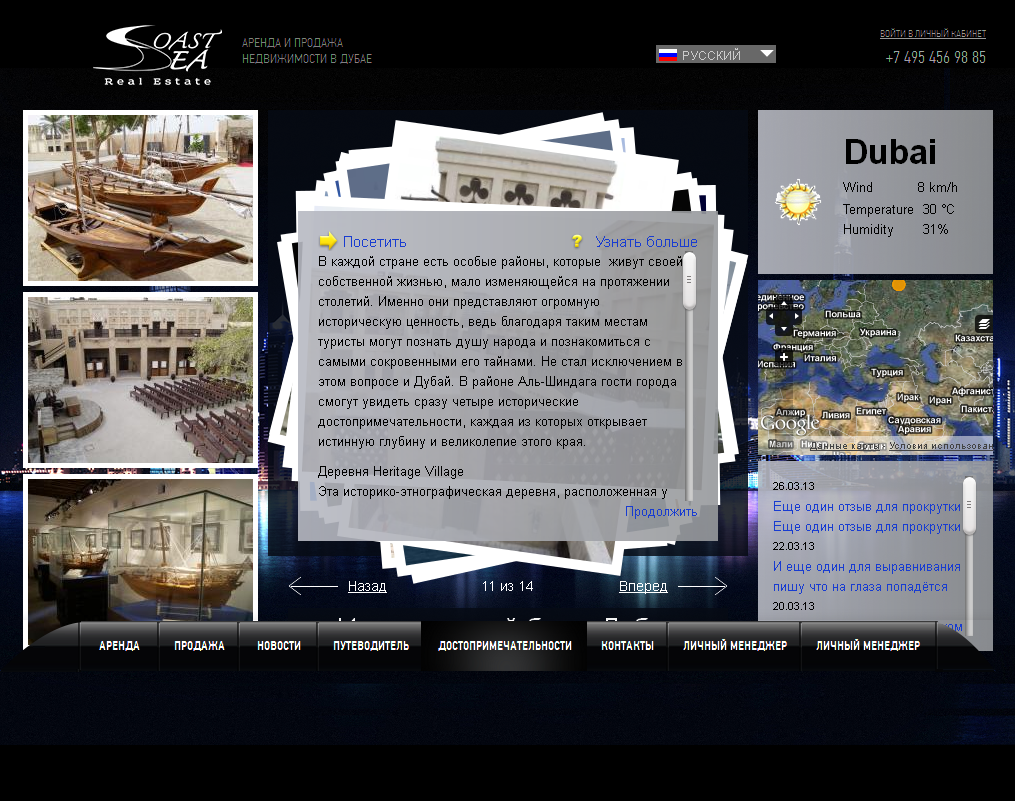Zoom in the map with plus button
The image size is (1015, 801).
point(784,357)
